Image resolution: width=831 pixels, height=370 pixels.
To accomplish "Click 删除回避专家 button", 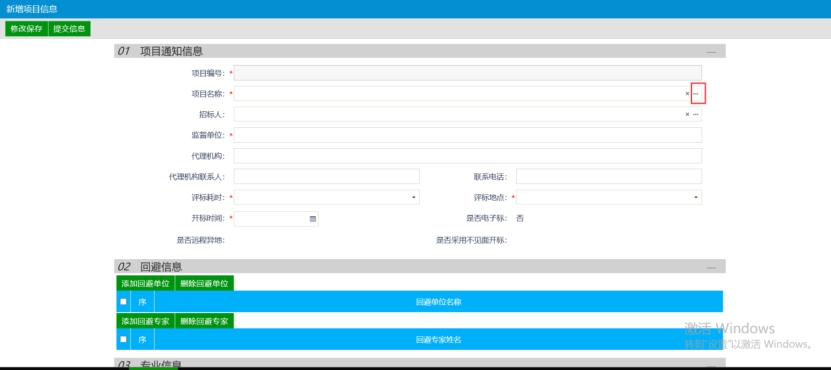I will point(204,321).
